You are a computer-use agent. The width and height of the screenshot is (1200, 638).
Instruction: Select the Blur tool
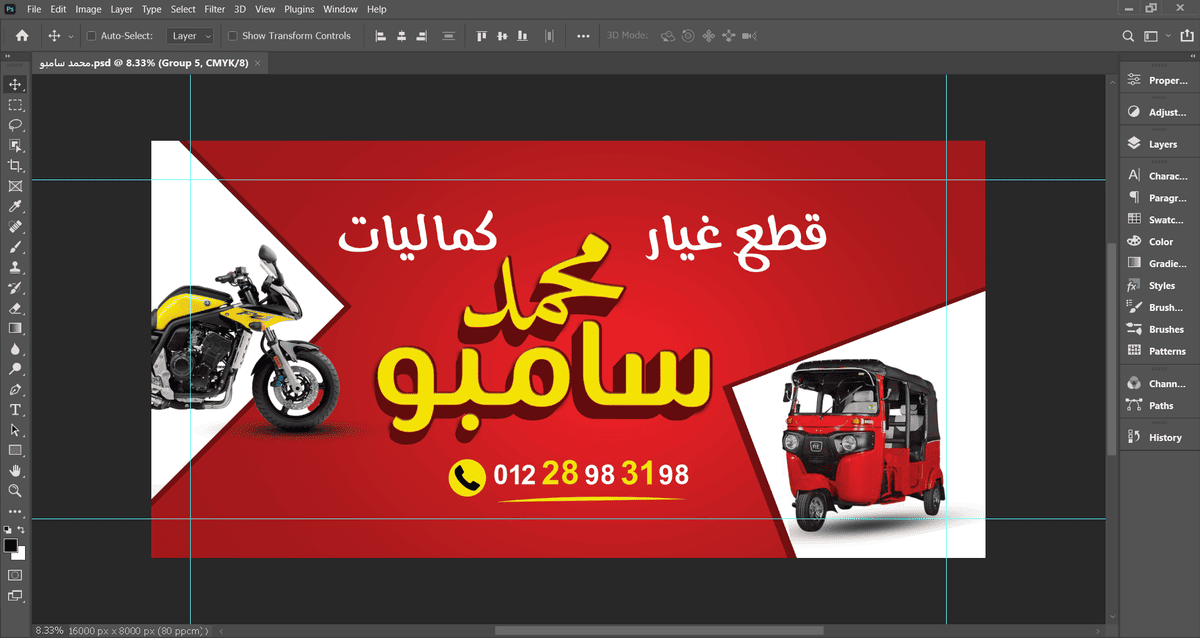[x=15, y=349]
